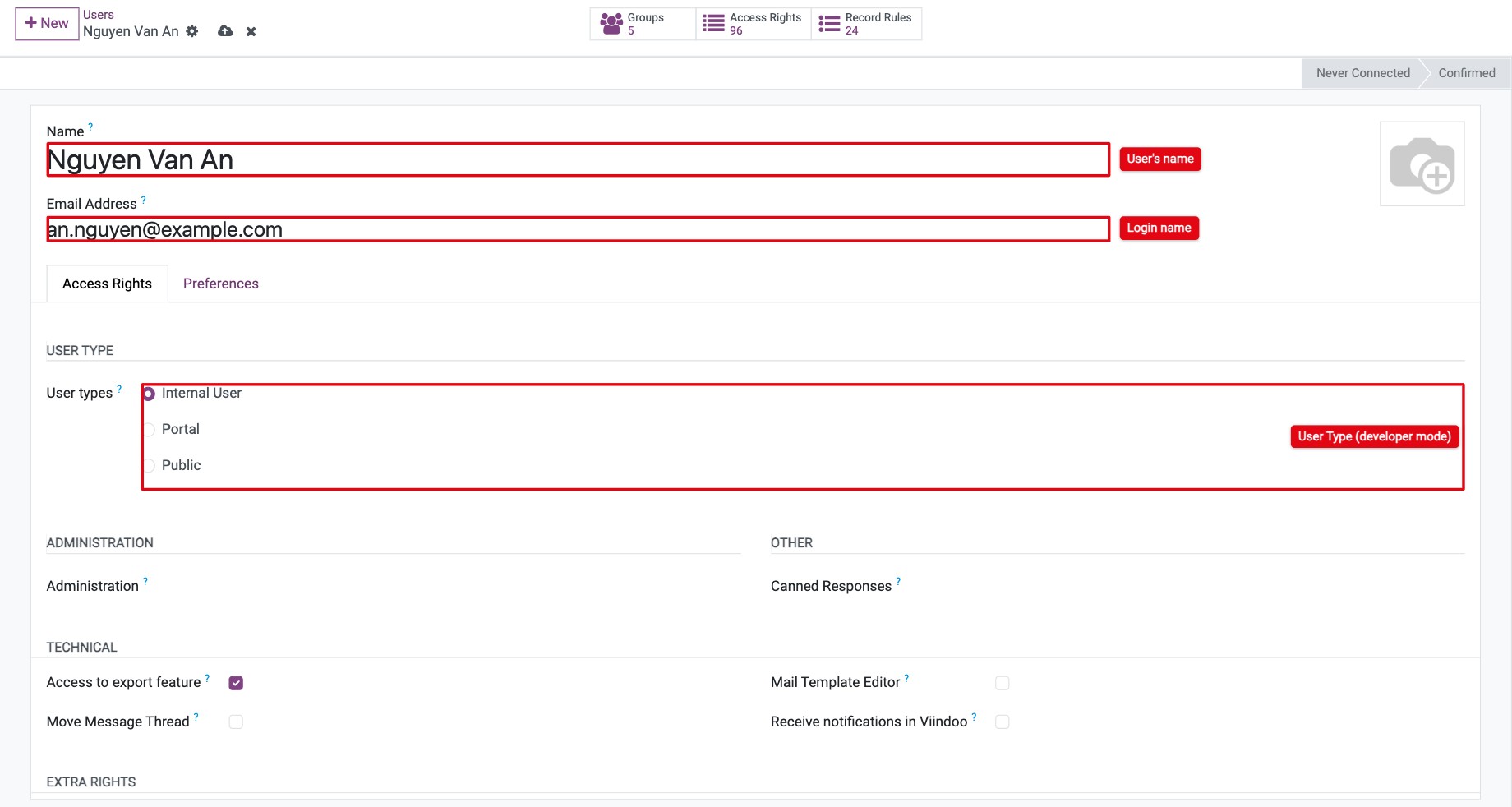Open the Groups smart button
This screenshot has height=807, width=1512.
click(x=643, y=24)
